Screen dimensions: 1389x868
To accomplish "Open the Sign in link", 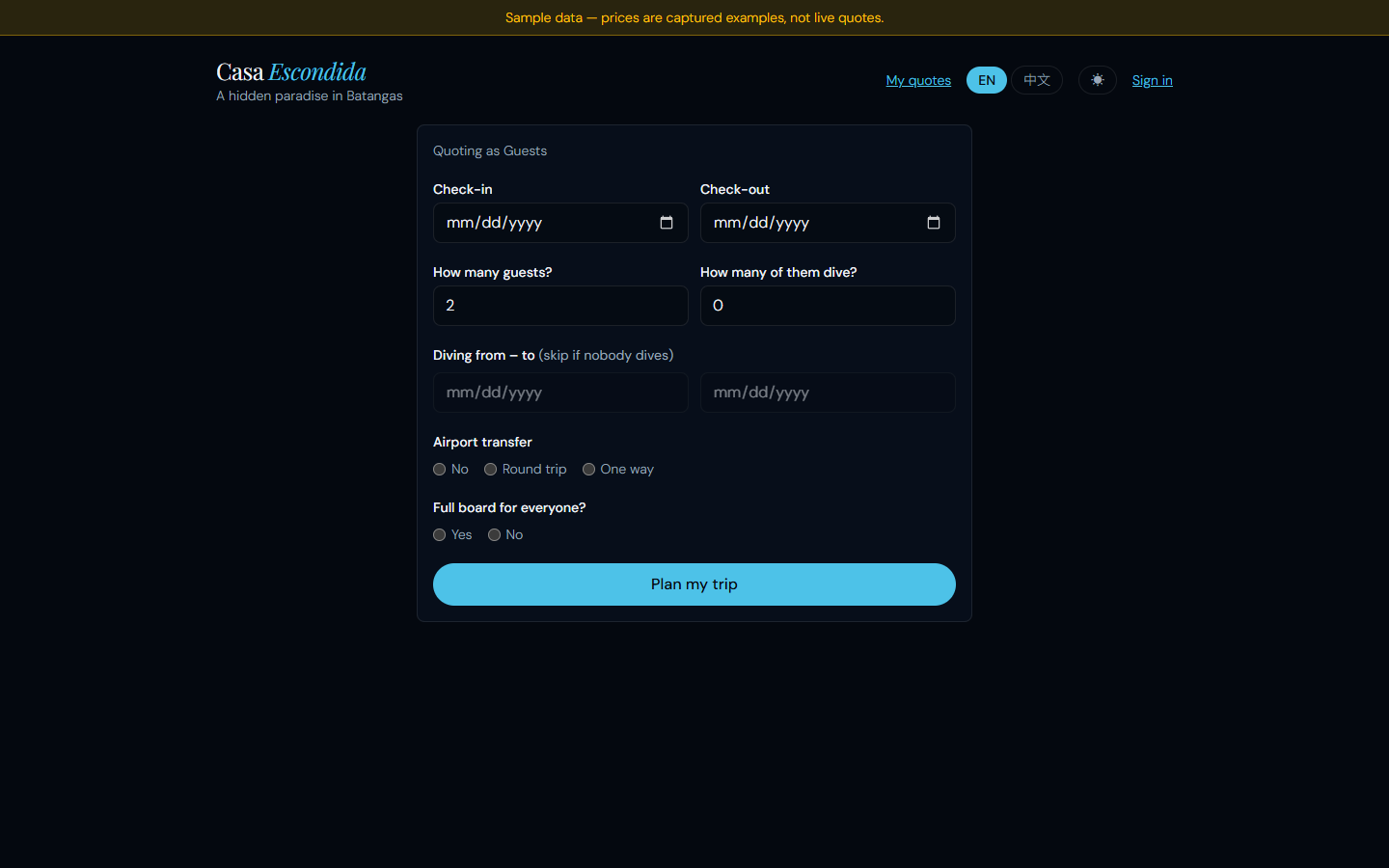I will (x=1153, y=80).
